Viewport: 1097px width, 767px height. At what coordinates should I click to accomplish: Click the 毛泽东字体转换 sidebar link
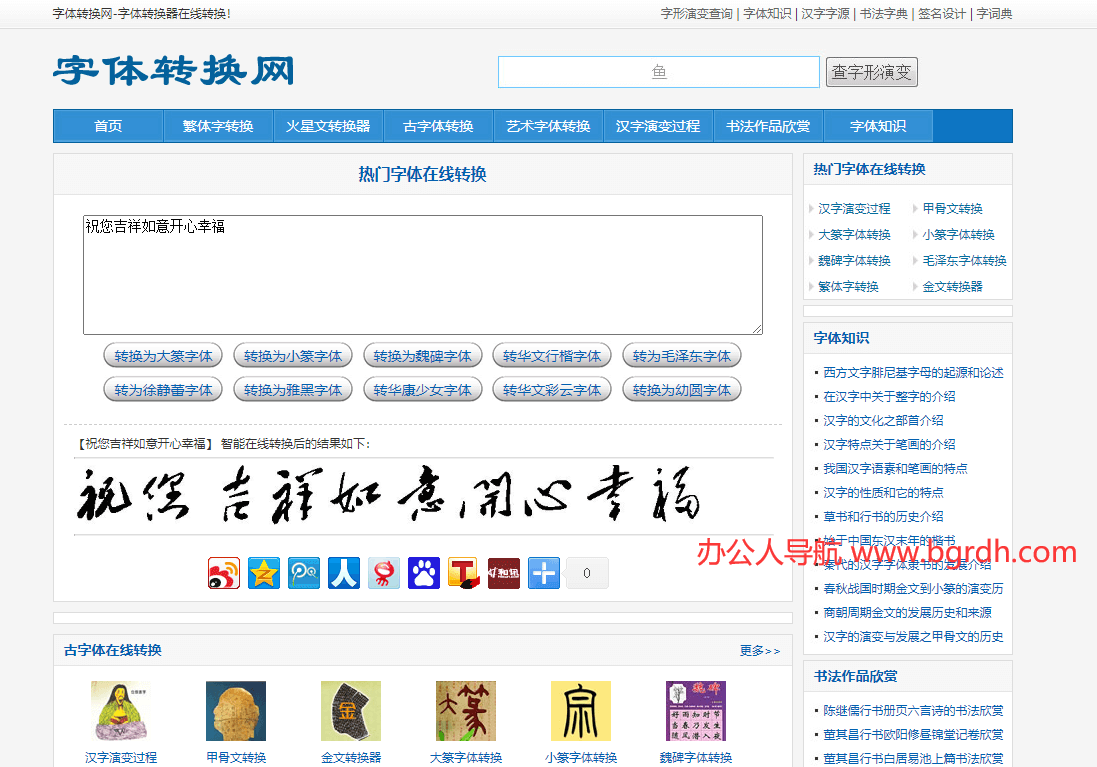click(x=963, y=260)
